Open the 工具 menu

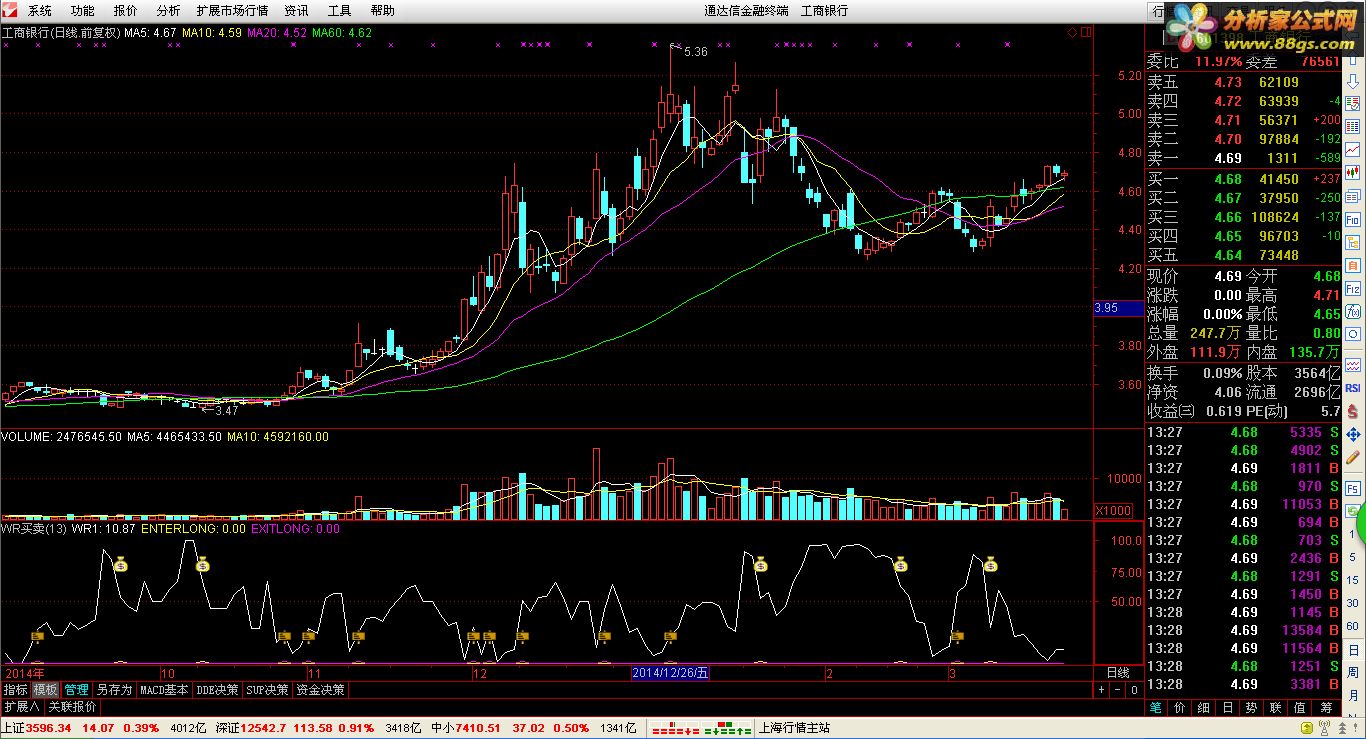point(340,10)
